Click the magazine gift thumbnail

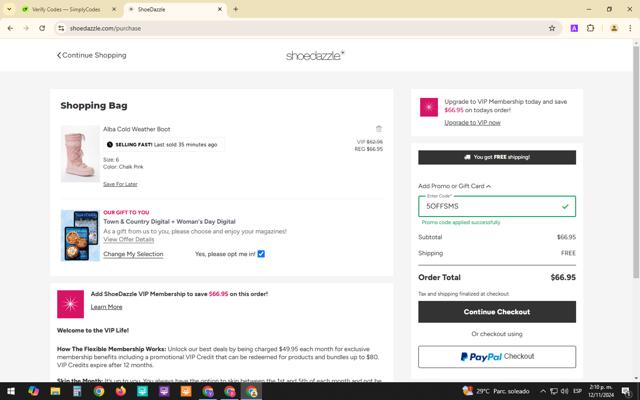(80, 236)
